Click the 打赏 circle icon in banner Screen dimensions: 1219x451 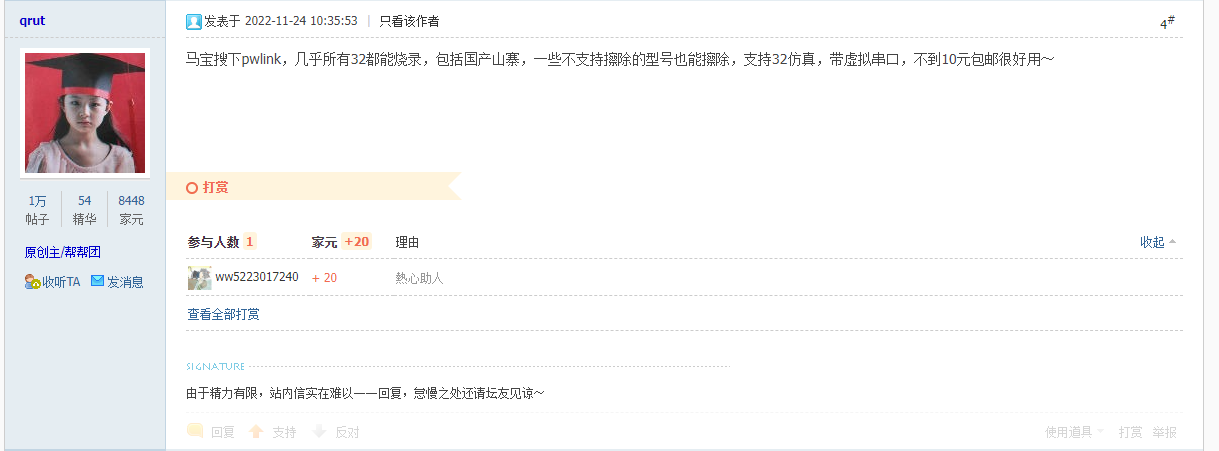coord(192,187)
